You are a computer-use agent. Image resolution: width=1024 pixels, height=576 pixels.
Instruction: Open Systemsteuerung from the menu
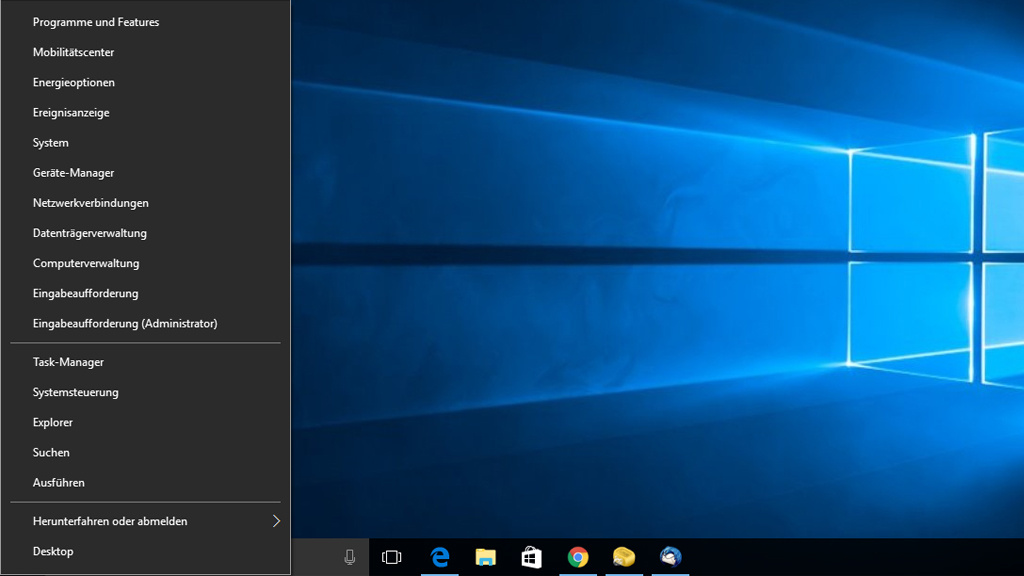click(76, 392)
